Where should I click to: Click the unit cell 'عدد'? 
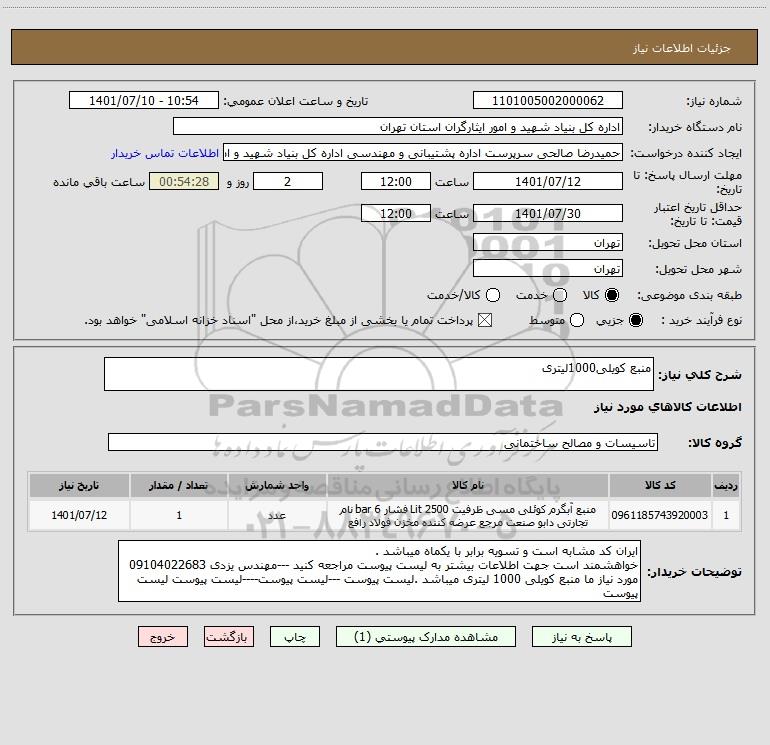coord(277,515)
